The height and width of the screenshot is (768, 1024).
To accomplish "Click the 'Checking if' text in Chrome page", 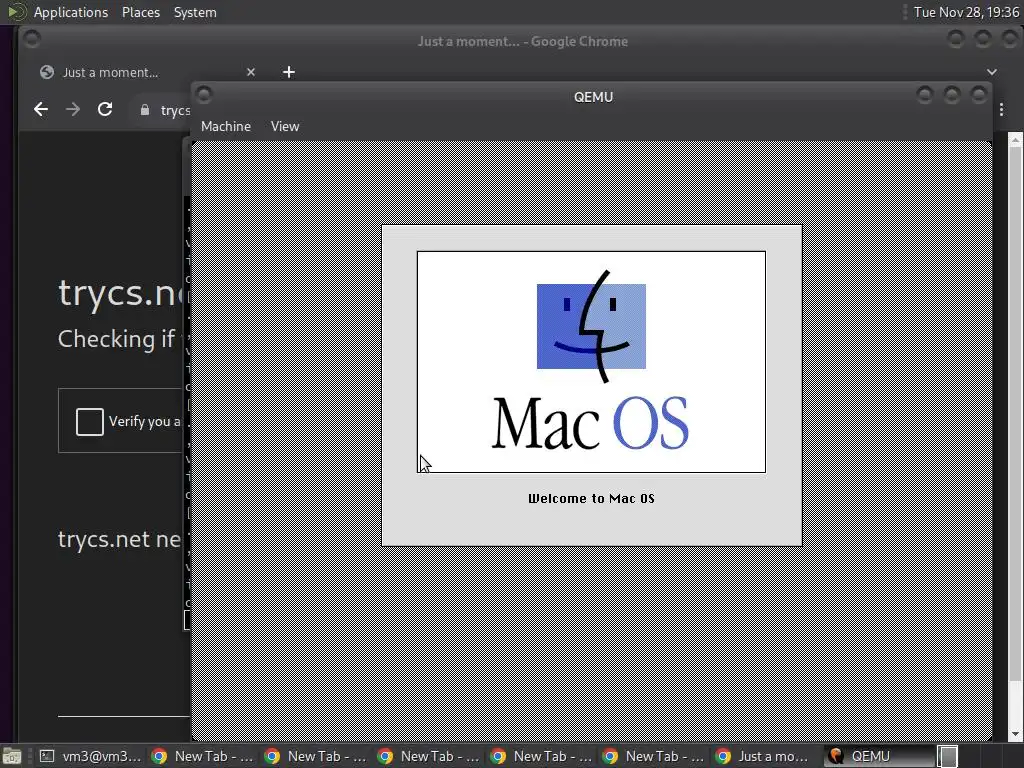I will click(116, 339).
